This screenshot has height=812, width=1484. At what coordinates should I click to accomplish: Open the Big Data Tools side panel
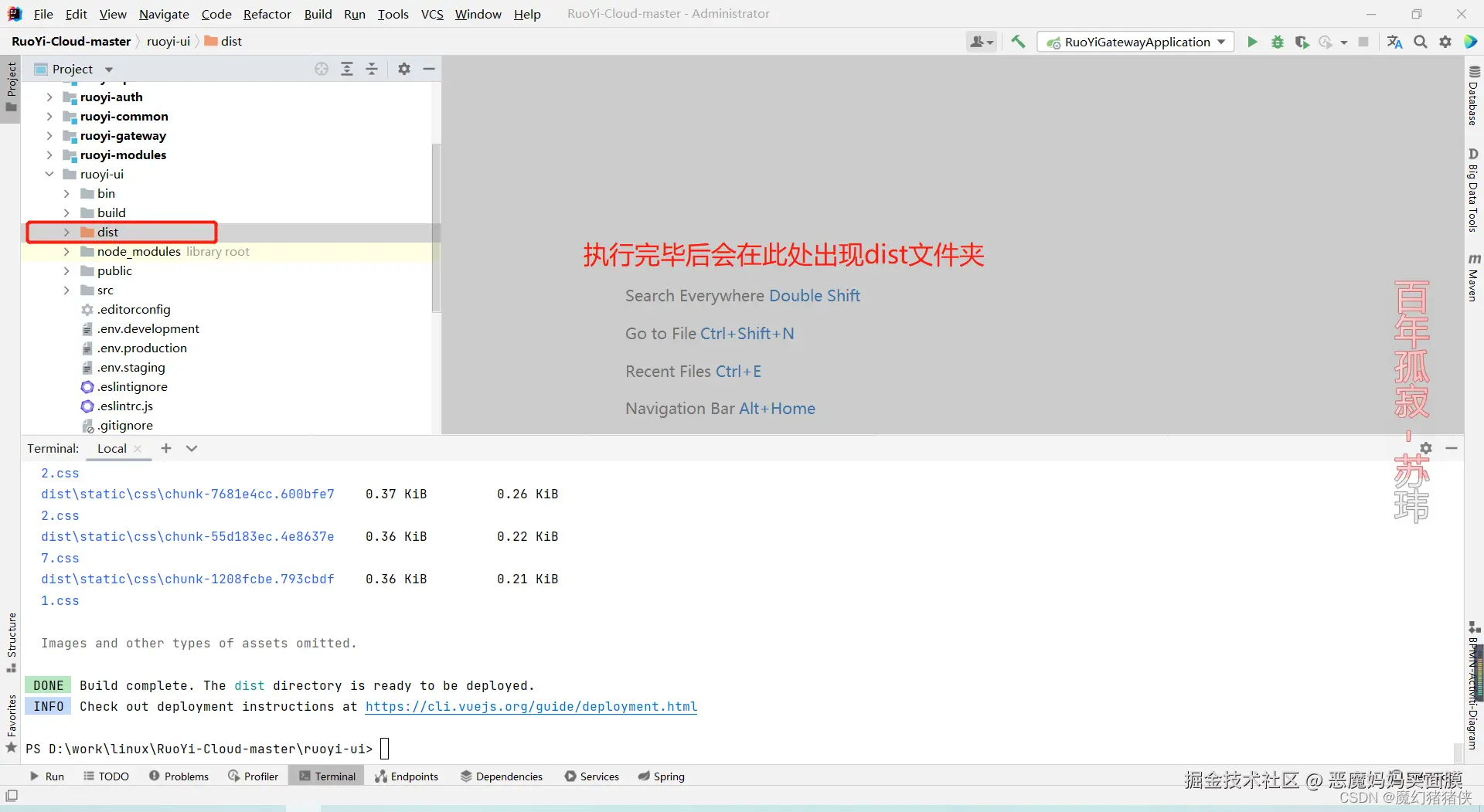click(1473, 190)
